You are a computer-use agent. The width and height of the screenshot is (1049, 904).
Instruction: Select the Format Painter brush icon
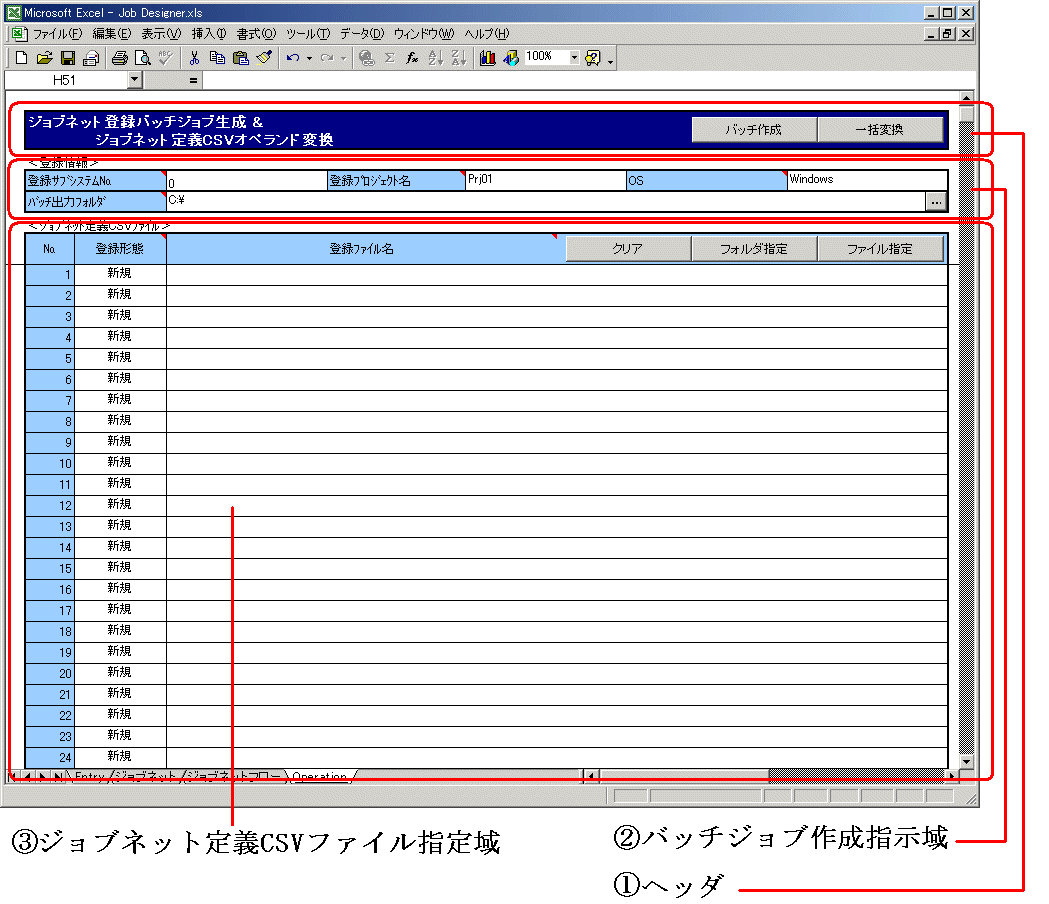point(263,58)
